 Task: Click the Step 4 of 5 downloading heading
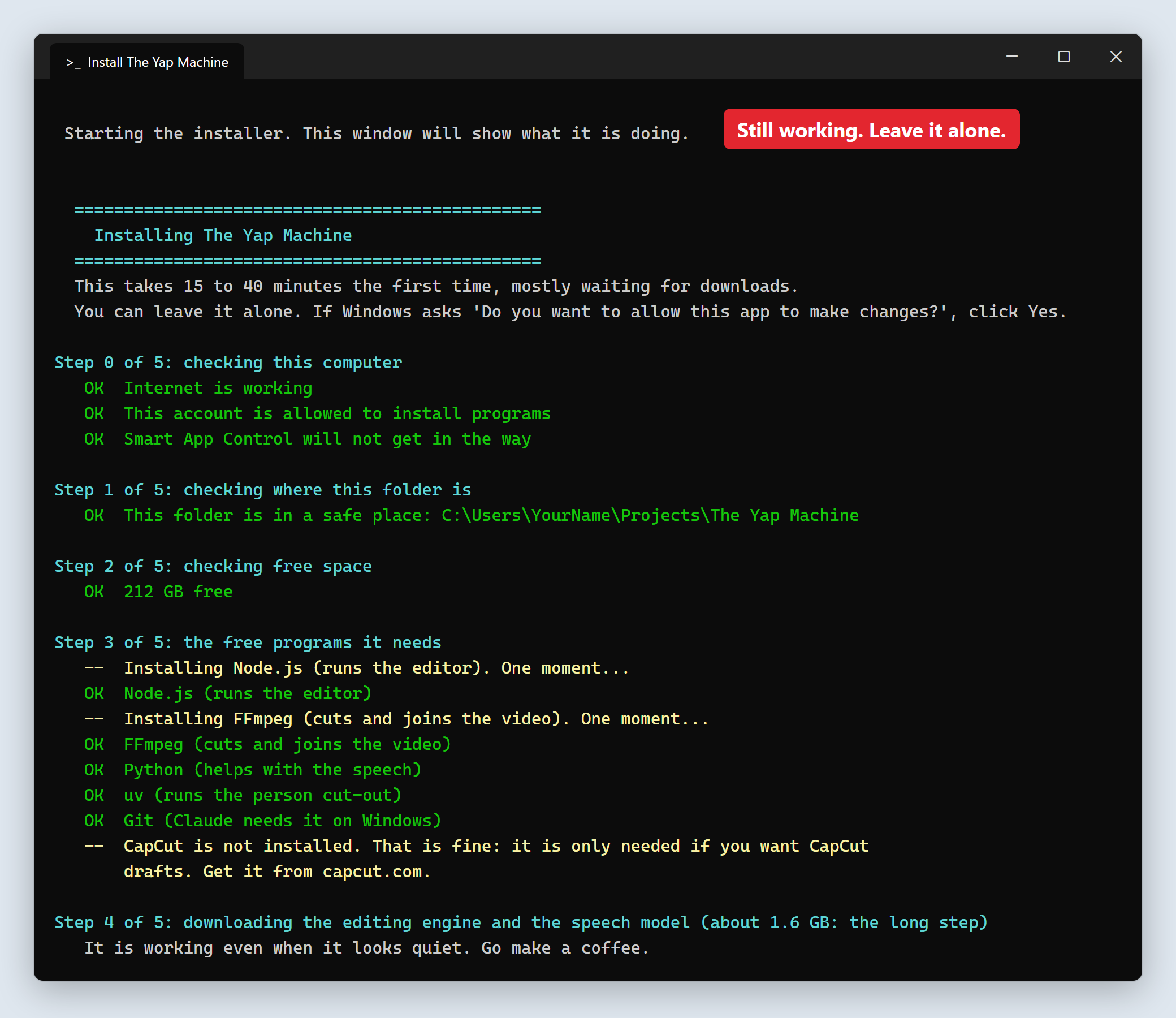tap(521, 922)
